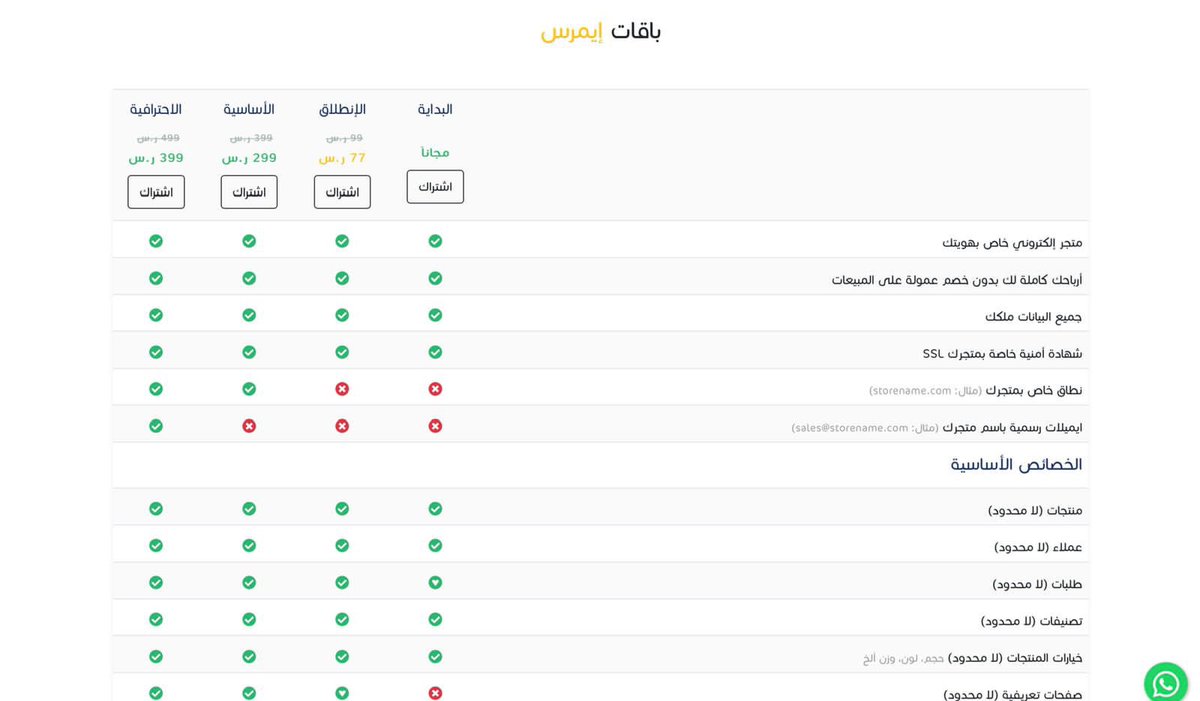
Task: Click check for منتجات (لا محدود) in الاحترافية column
Action: click(156, 509)
